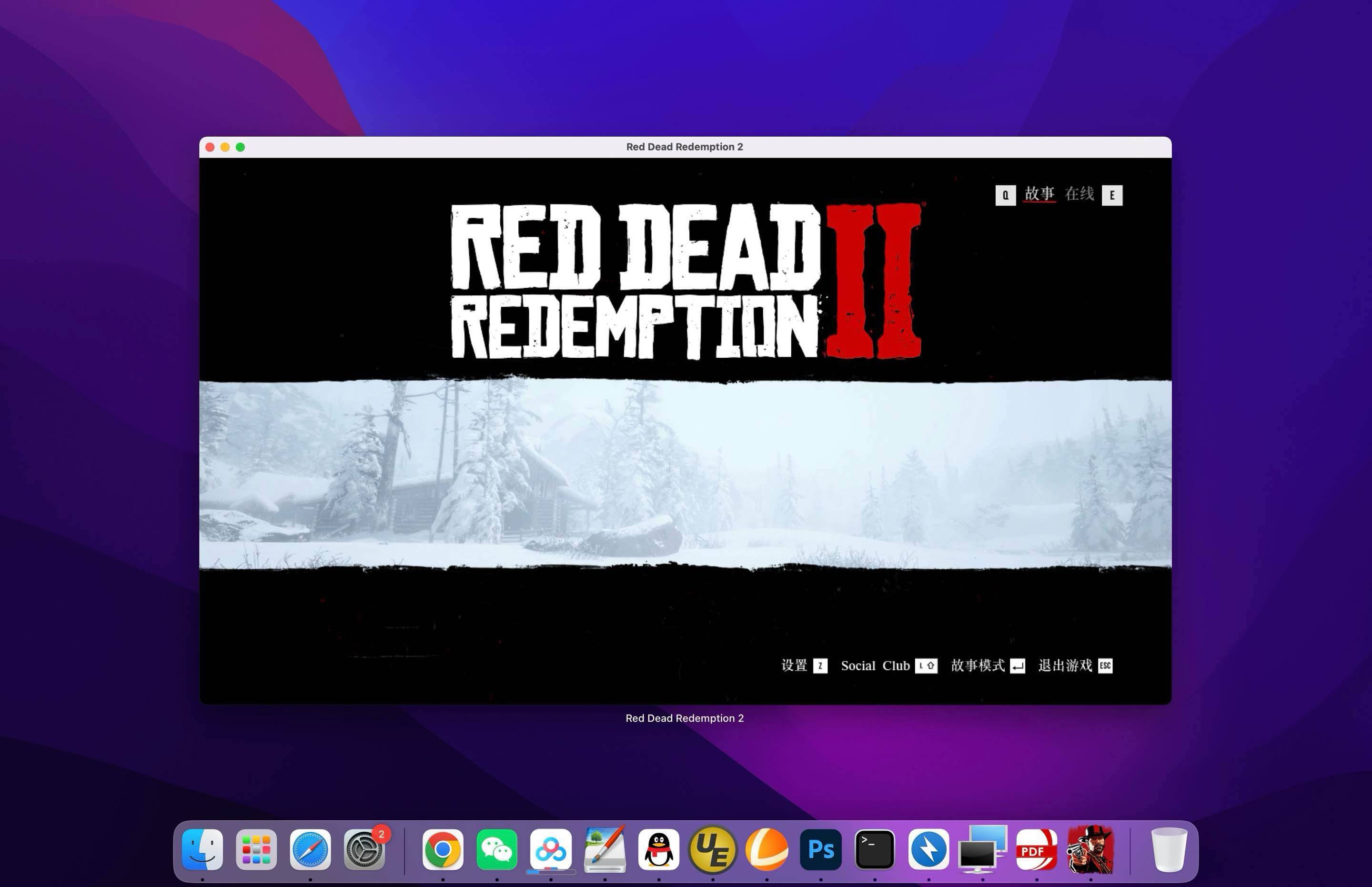Open WeChat from the Dock
1372x887 pixels.
coord(496,849)
